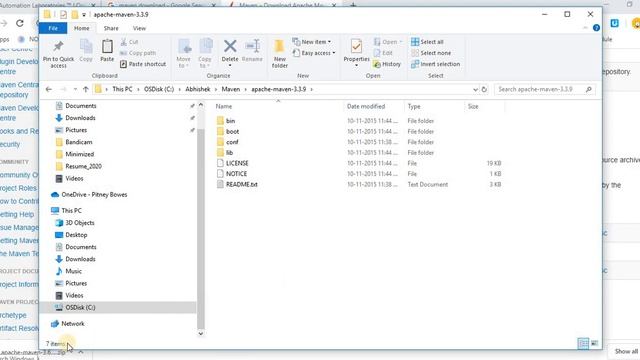This screenshot has width=640, height=360.
Task: Open Music under This PC
Action: (73, 271)
